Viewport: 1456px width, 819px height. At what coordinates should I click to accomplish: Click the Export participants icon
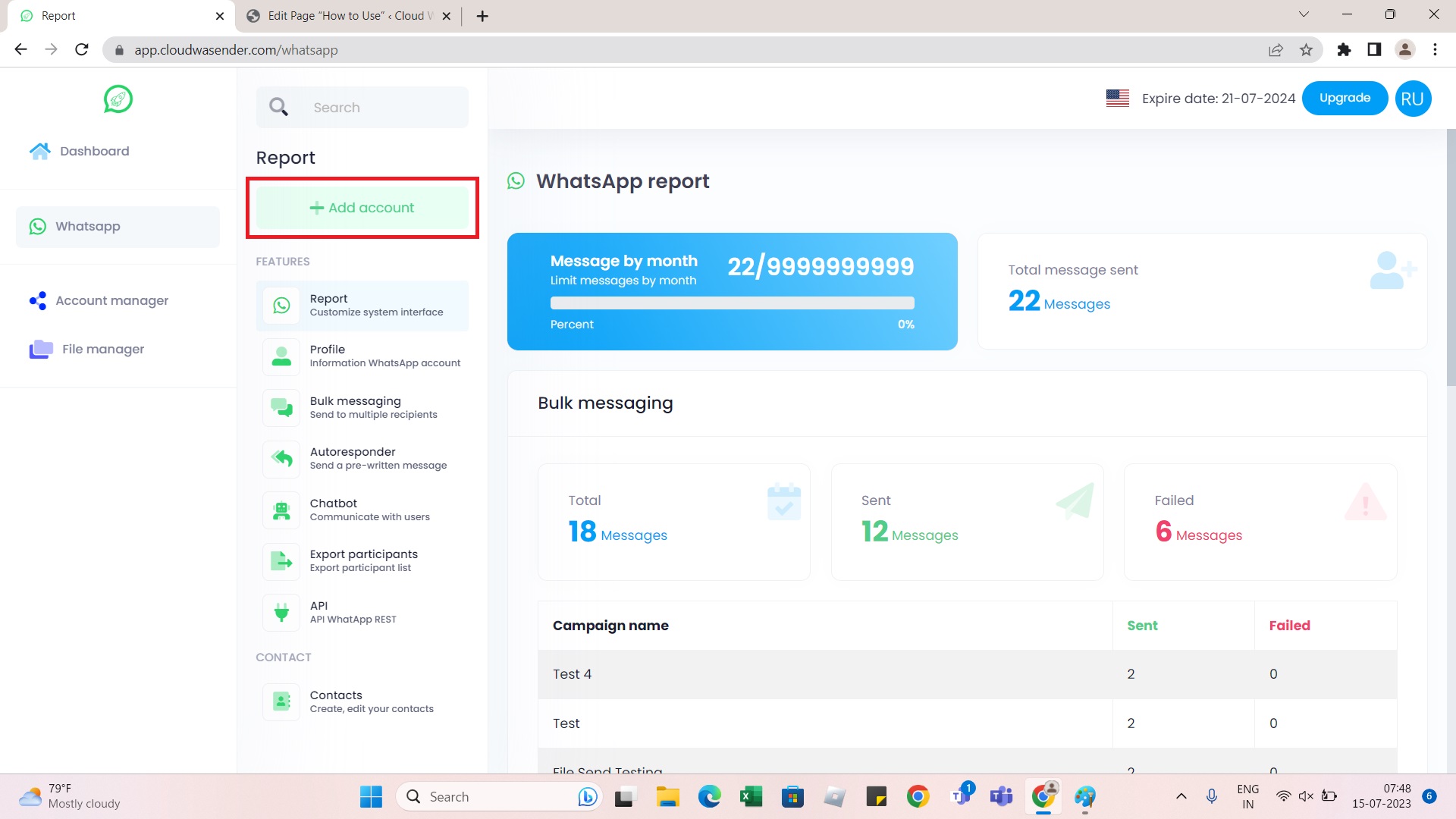(x=281, y=561)
